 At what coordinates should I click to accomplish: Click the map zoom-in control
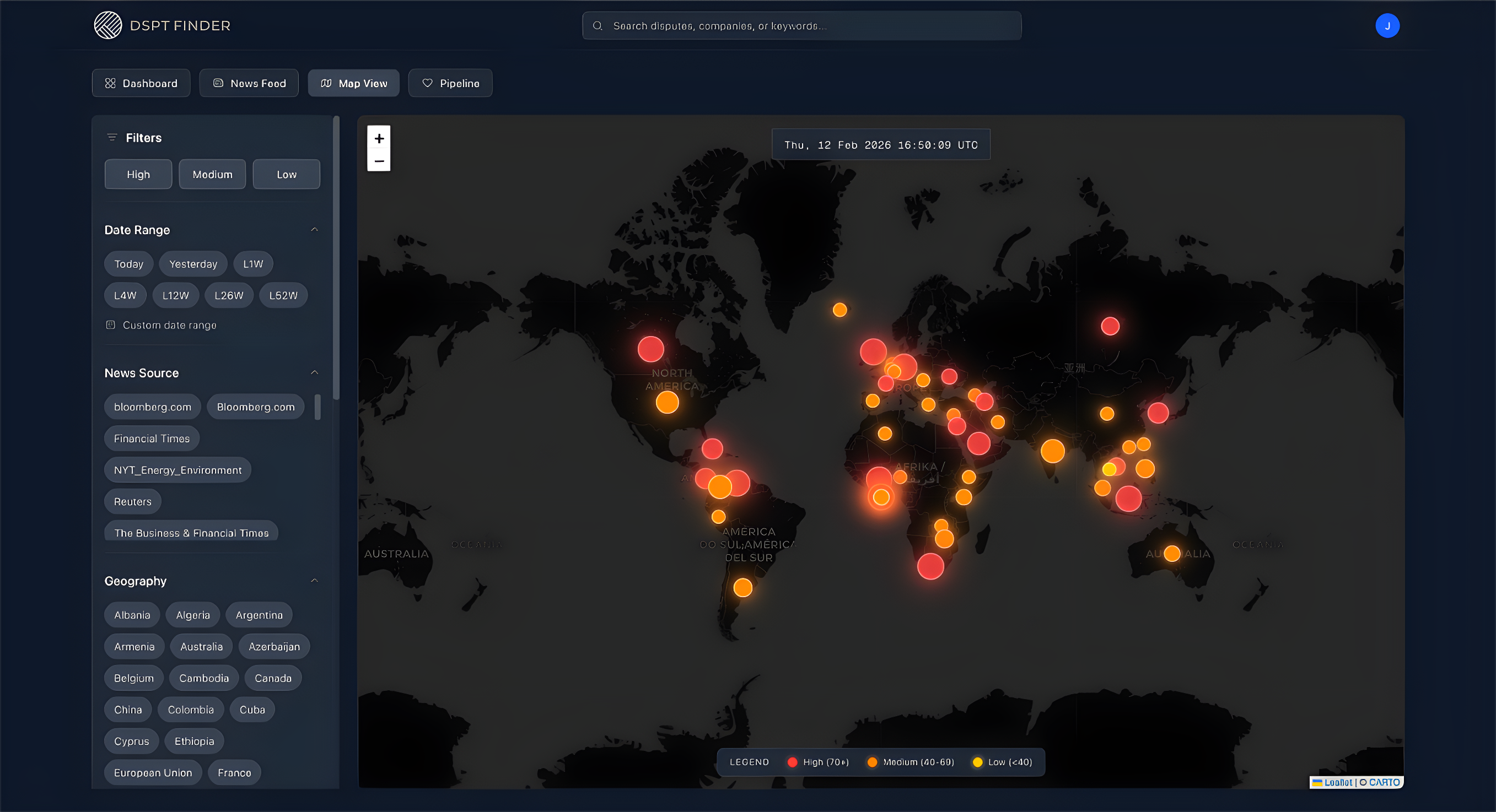tap(379, 138)
